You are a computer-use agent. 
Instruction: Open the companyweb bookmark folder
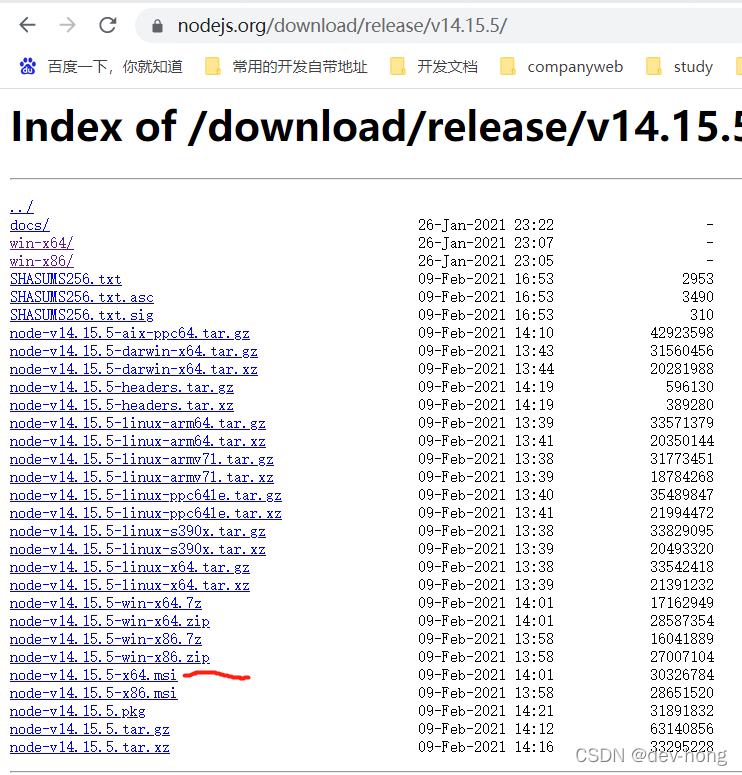pos(562,66)
